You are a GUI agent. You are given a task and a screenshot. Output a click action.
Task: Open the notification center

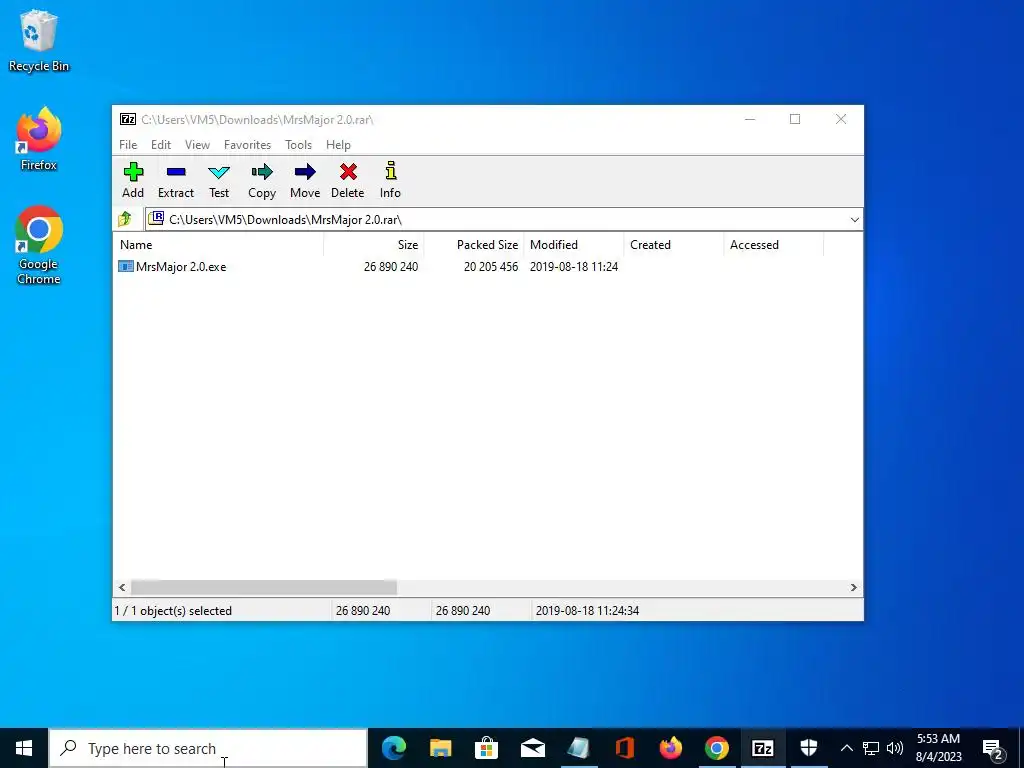pos(993,748)
